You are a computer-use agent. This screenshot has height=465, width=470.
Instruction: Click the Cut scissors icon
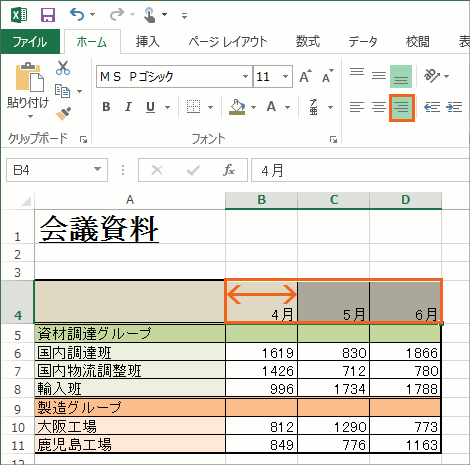click(x=63, y=68)
